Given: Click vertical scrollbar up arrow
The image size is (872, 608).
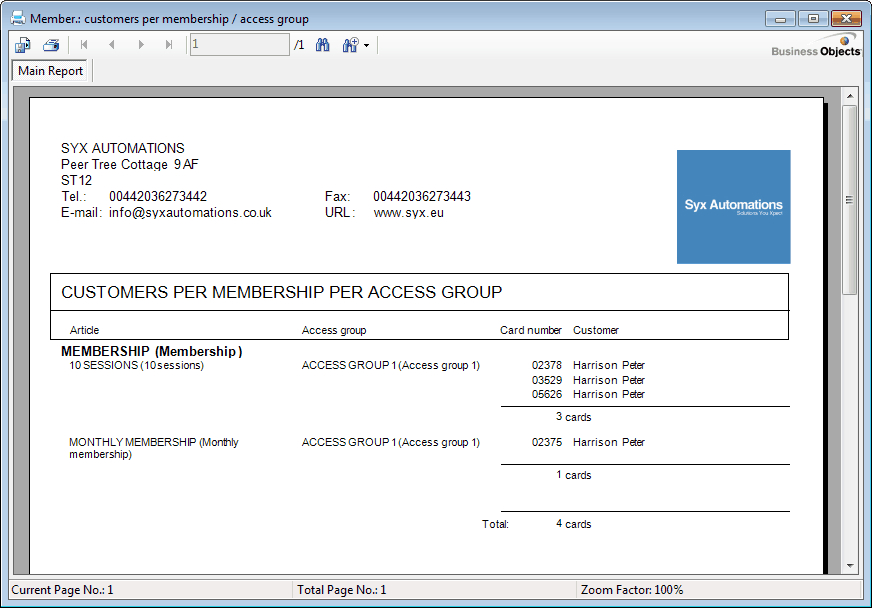Looking at the screenshot, I should (x=849, y=96).
